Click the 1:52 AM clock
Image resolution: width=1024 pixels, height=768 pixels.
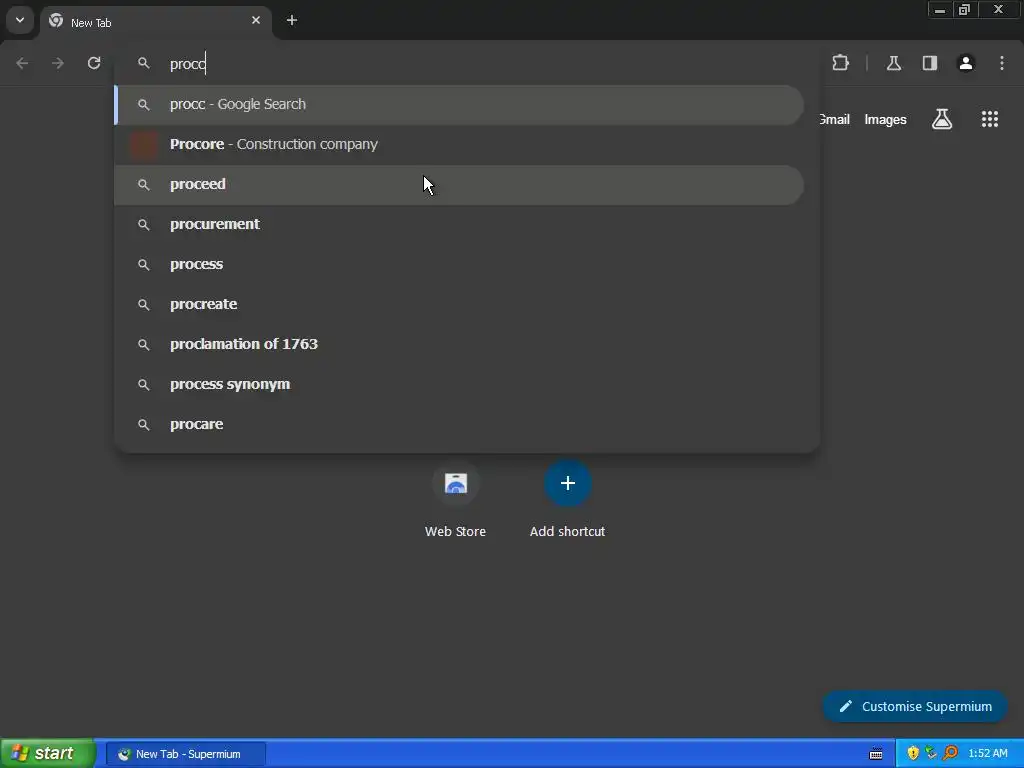(987, 754)
